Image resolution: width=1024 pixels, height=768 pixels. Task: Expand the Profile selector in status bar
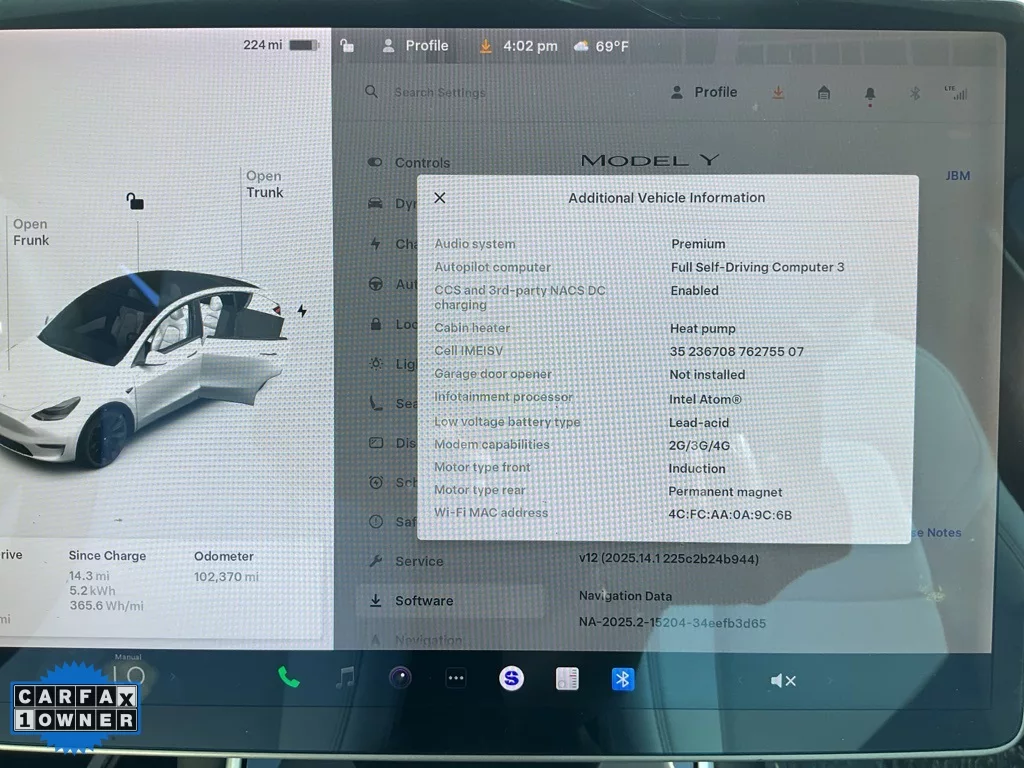pos(416,46)
